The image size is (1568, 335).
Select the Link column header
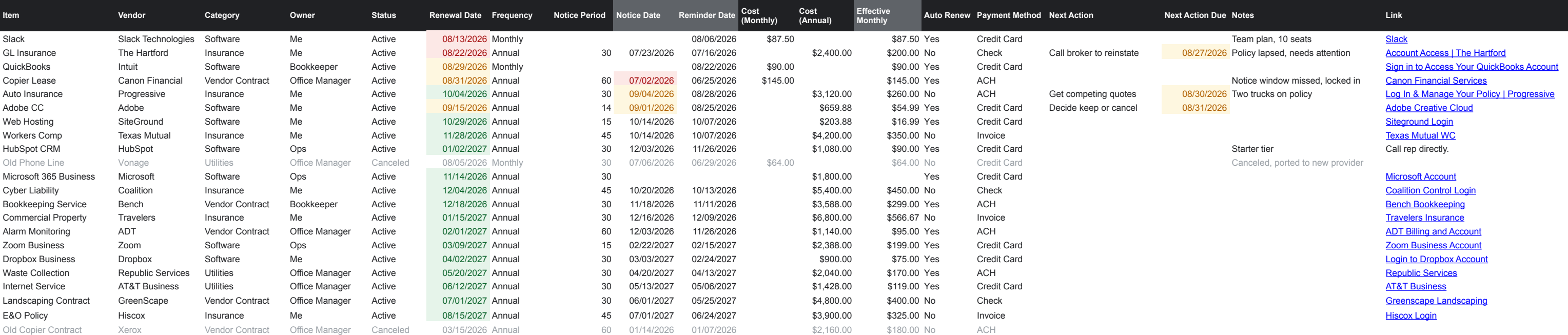click(1394, 15)
